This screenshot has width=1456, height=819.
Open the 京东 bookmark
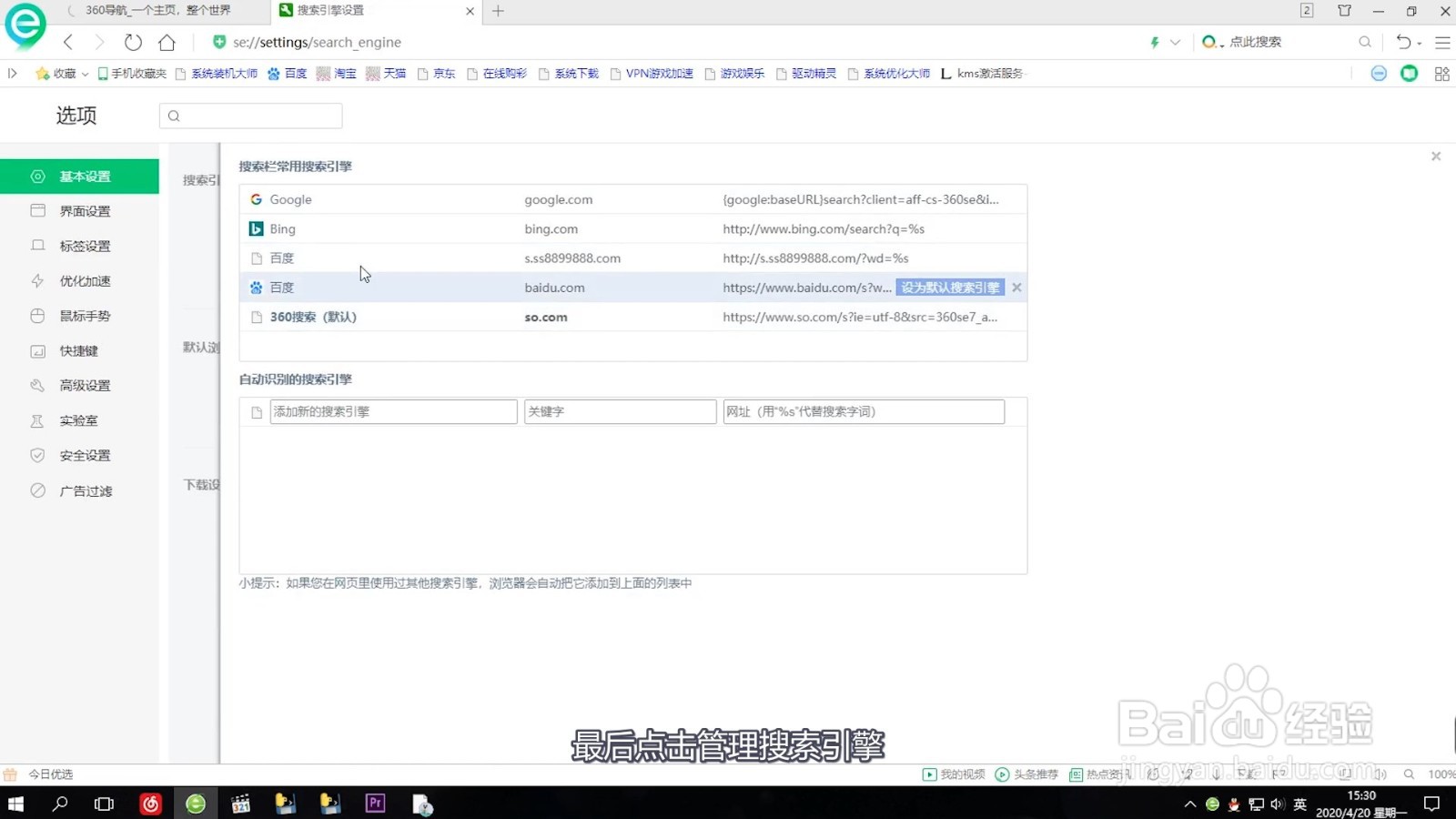(437, 74)
